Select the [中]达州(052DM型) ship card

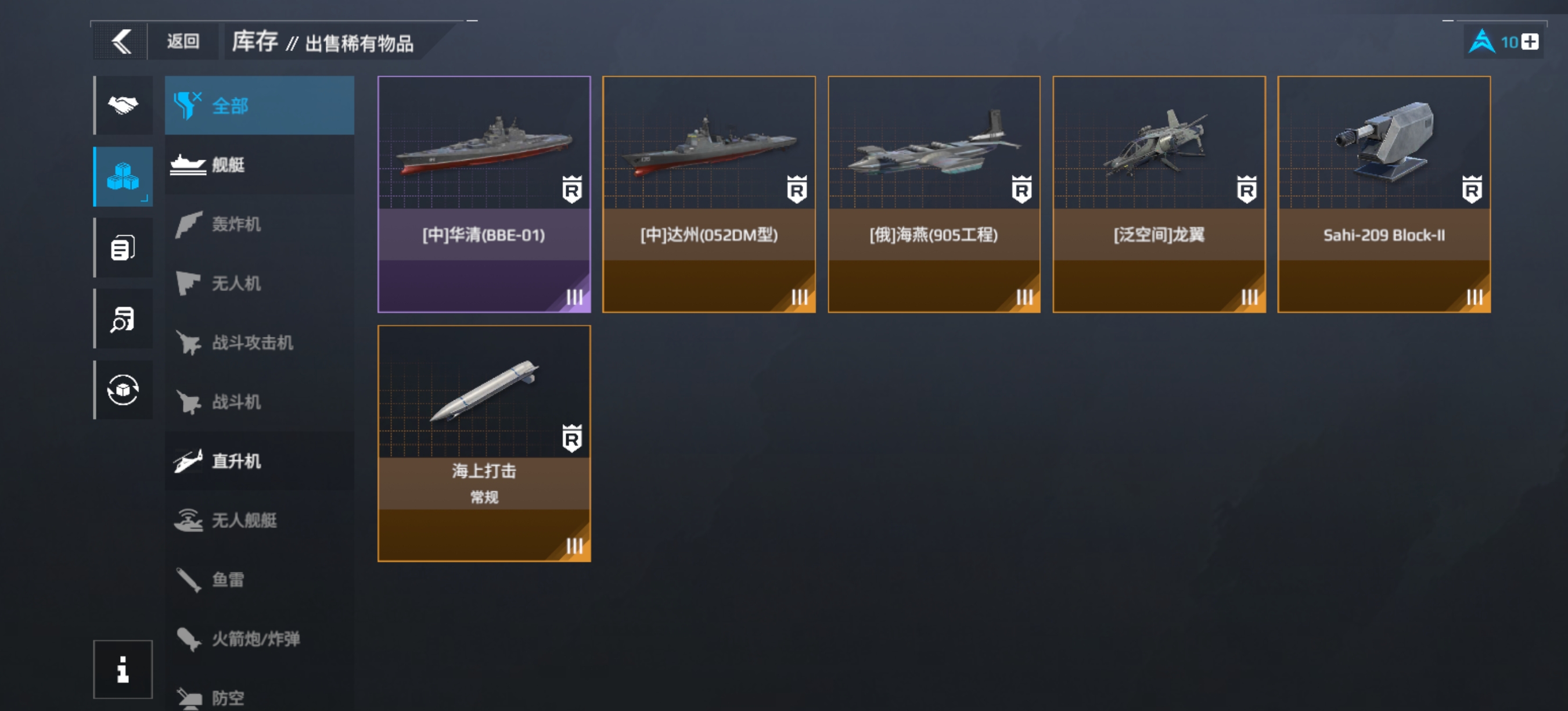[x=709, y=194]
